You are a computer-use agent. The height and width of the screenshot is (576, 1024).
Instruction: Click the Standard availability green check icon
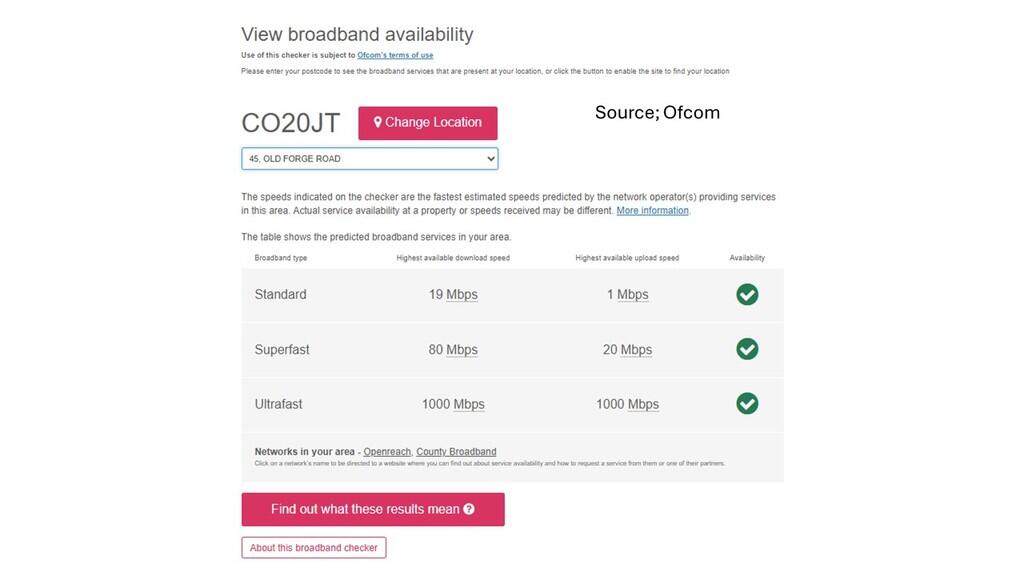747,294
